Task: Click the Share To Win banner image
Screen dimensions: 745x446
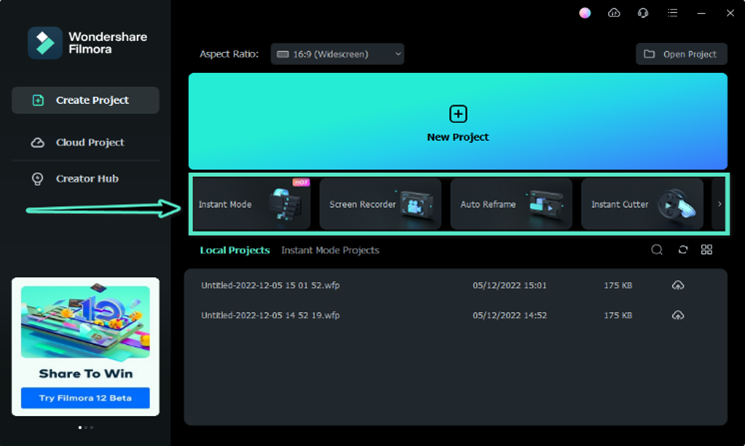Action: pyautogui.click(x=86, y=322)
